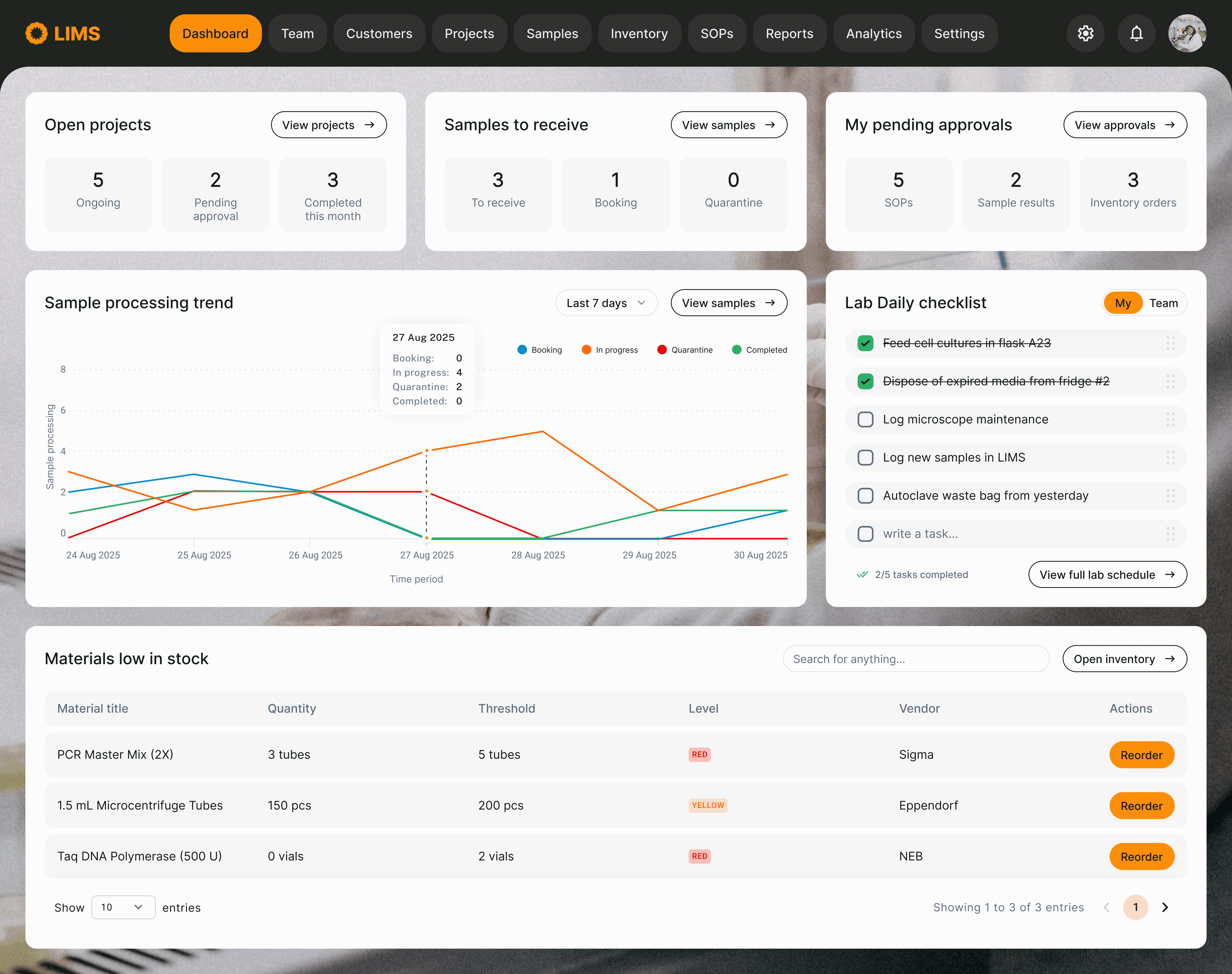Open notifications bell icon
Viewport: 1232px width, 974px height.
click(1136, 34)
